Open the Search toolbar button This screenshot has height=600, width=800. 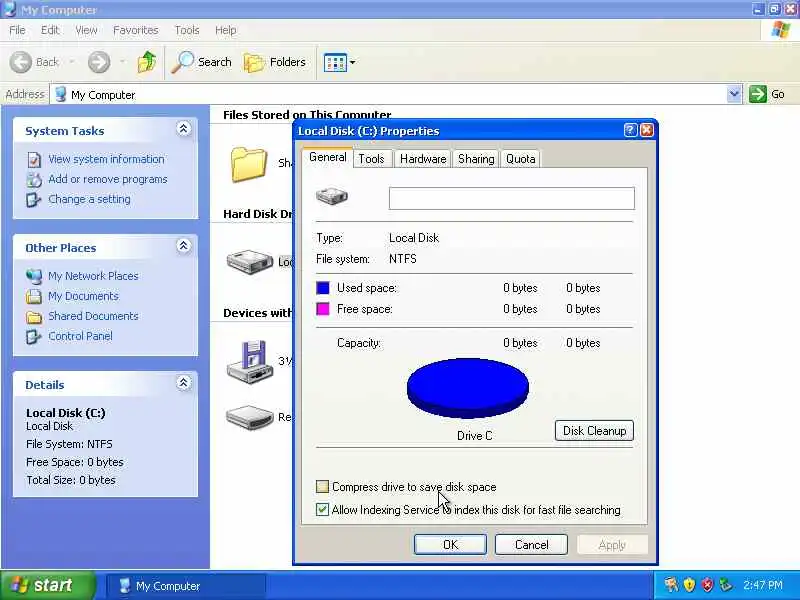(201, 62)
